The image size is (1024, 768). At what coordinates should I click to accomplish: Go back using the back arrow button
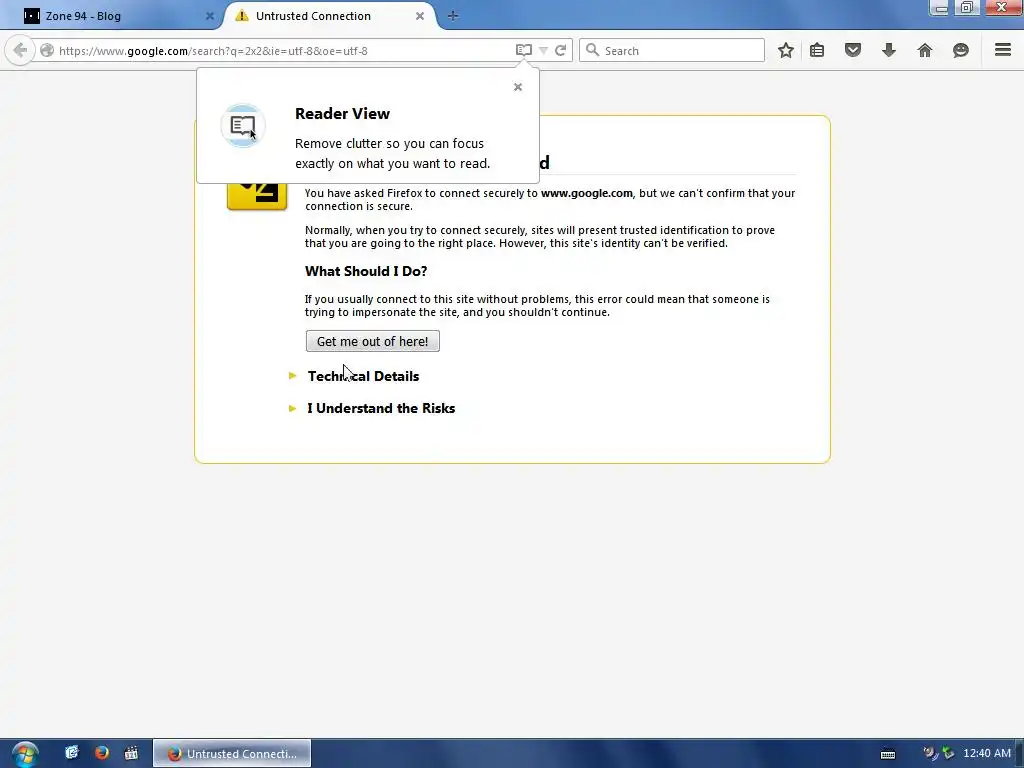(x=20, y=50)
